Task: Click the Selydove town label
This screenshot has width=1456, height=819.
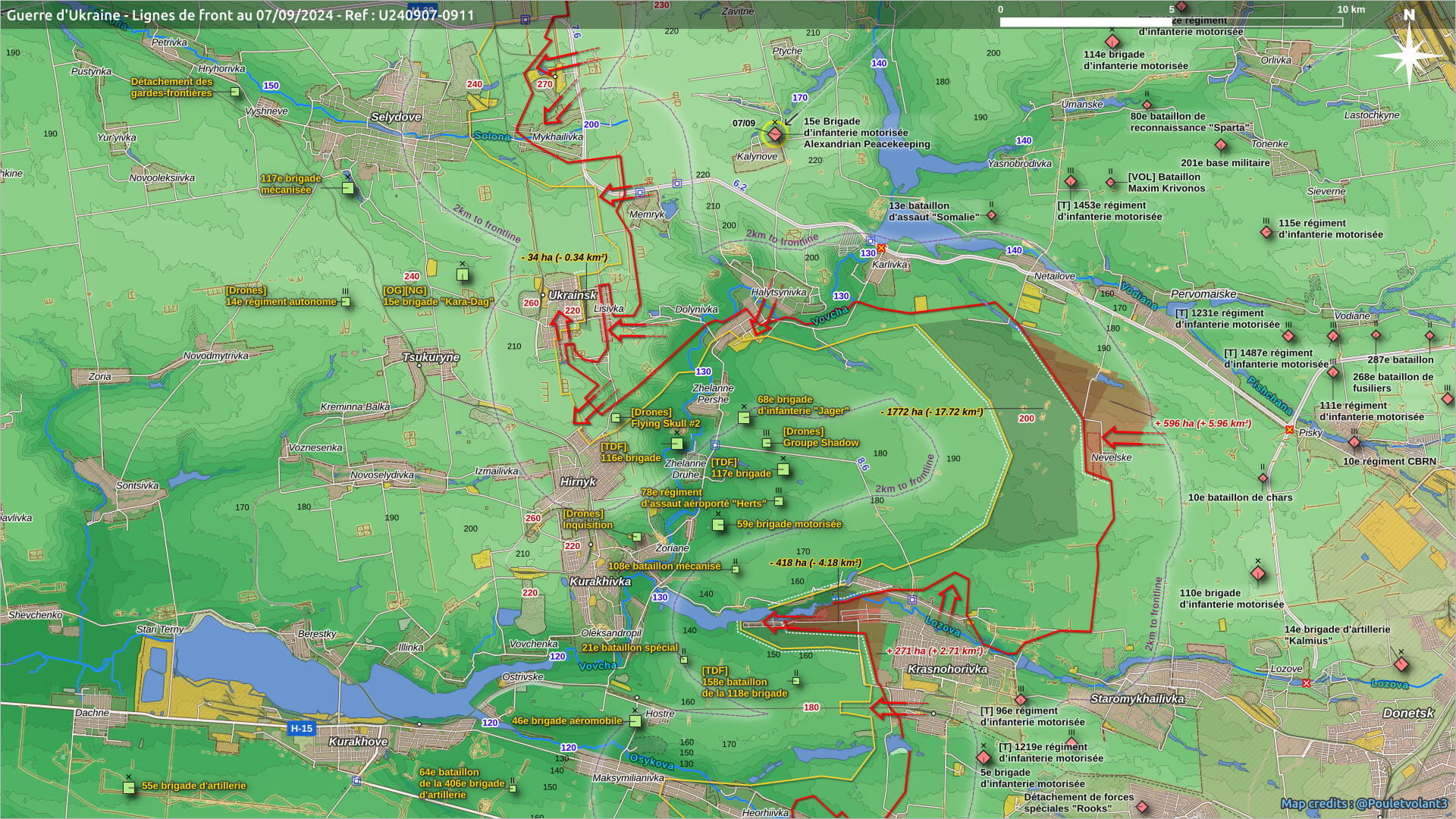Action: pos(396,118)
